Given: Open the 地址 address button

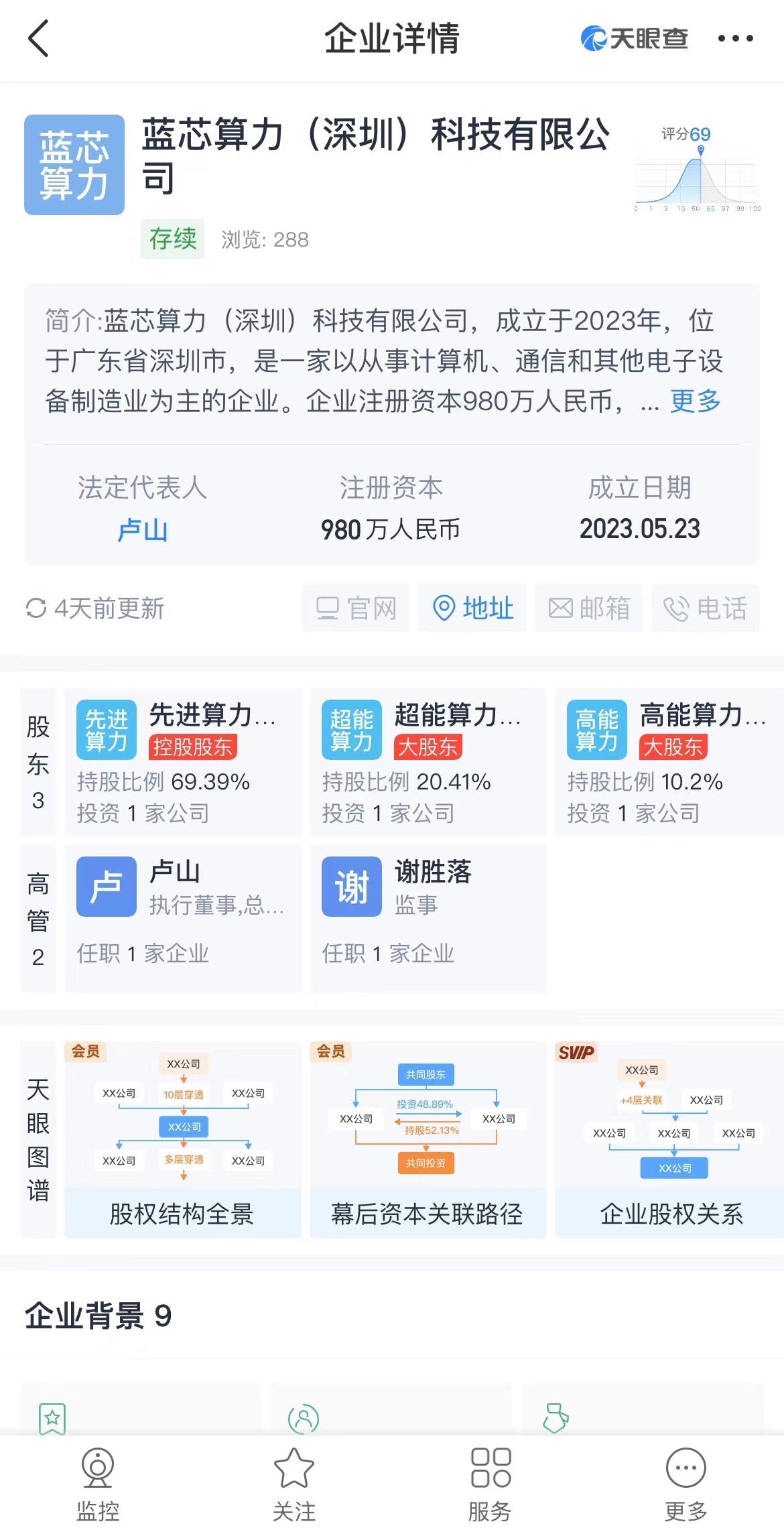Looking at the screenshot, I should (472, 608).
